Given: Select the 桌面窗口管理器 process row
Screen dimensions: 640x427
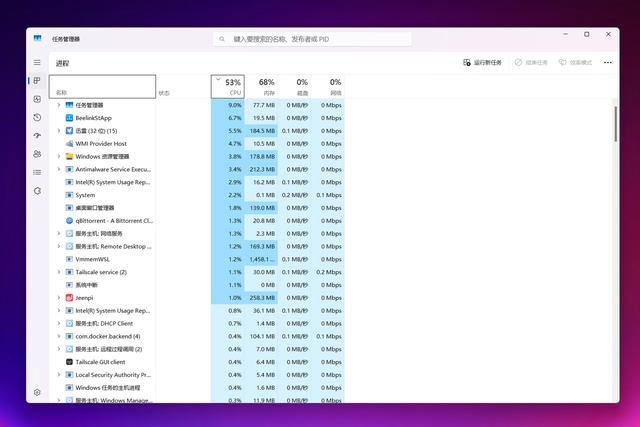Looking at the screenshot, I should click(196, 208).
